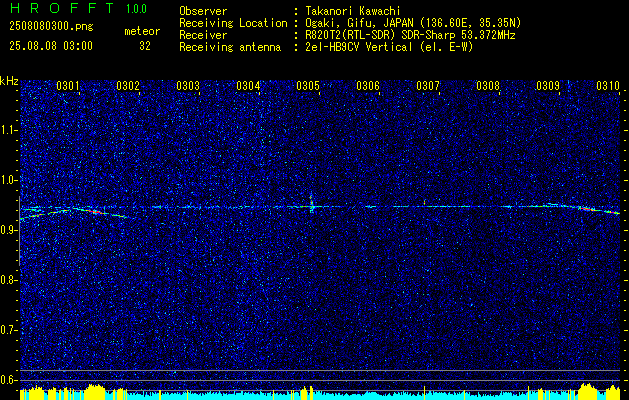Click the 0.7 kHz axis label
Viewport: 629px width, 400px height.
[x=9, y=330]
